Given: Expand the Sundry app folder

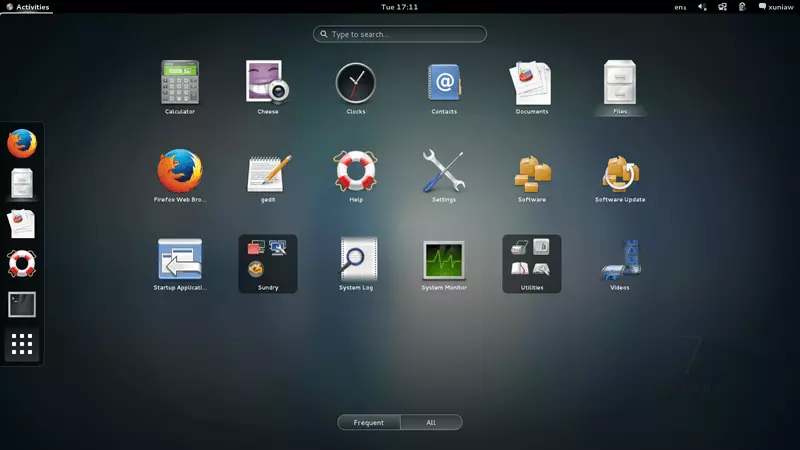Looking at the screenshot, I should [268, 262].
